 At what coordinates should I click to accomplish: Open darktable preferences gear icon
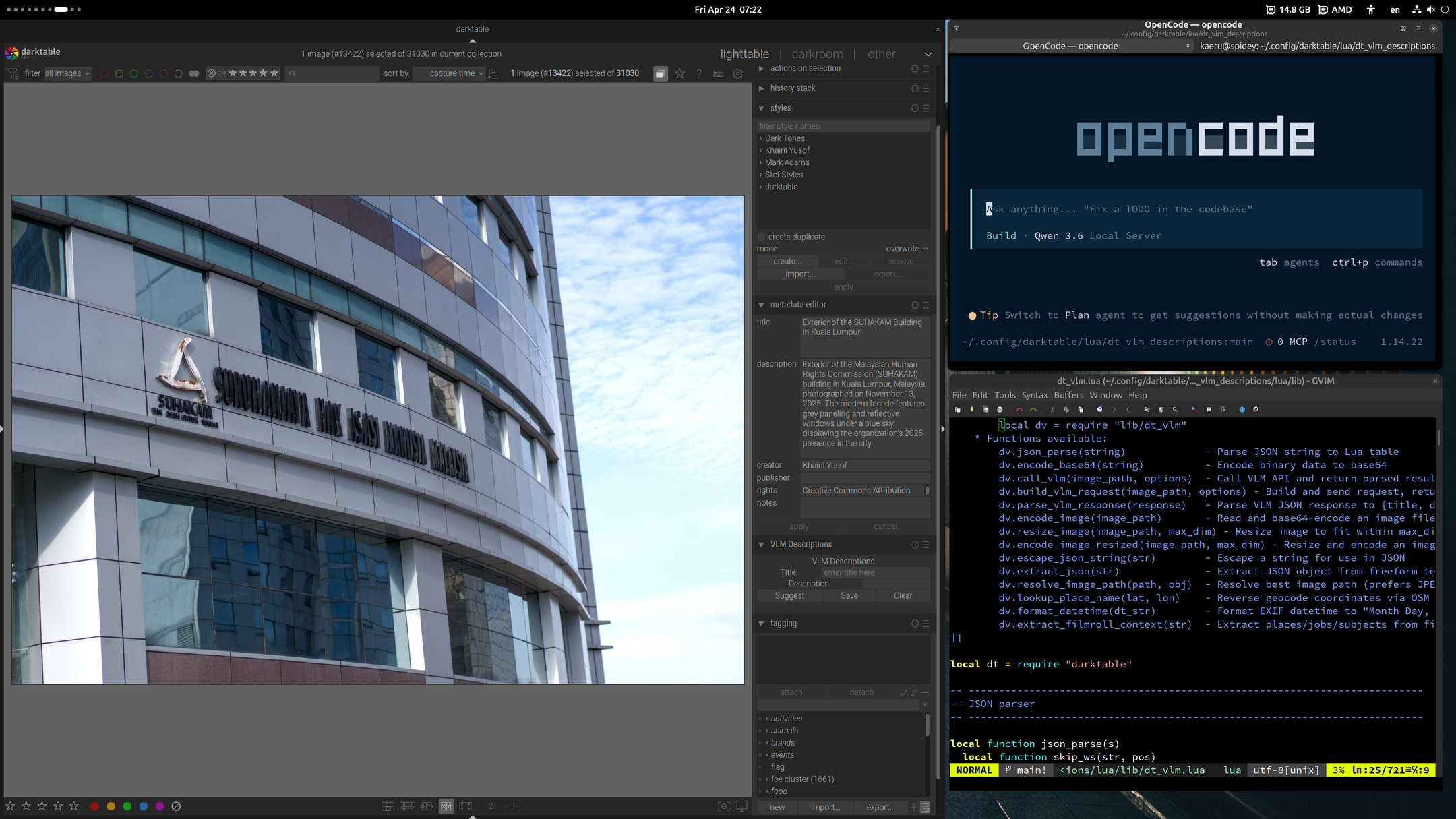click(737, 73)
